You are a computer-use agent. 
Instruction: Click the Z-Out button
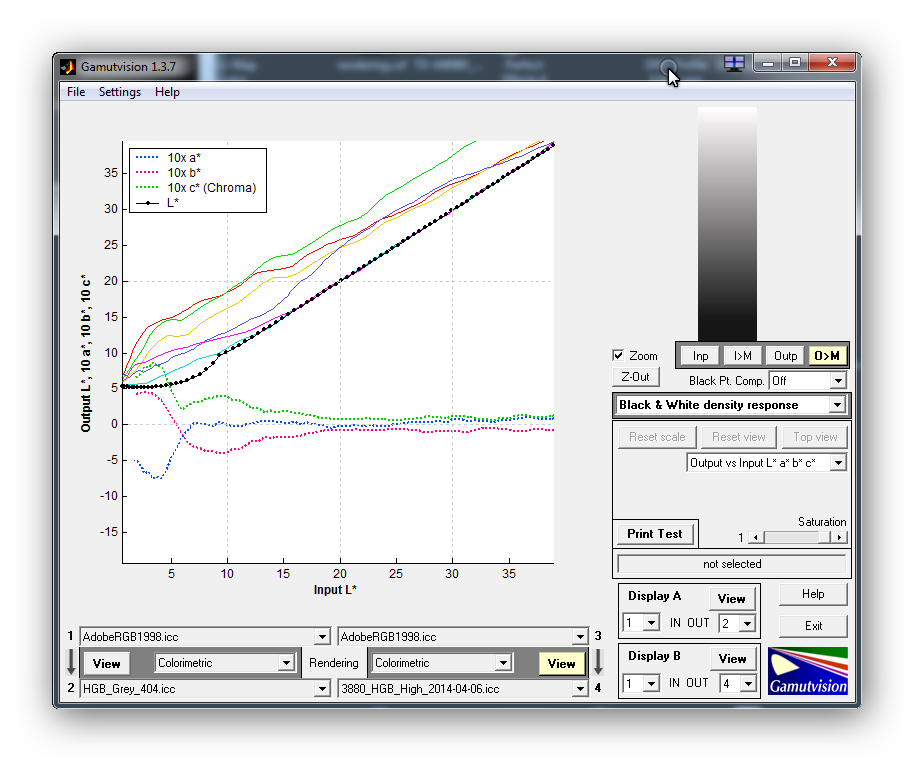pyautogui.click(x=636, y=377)
